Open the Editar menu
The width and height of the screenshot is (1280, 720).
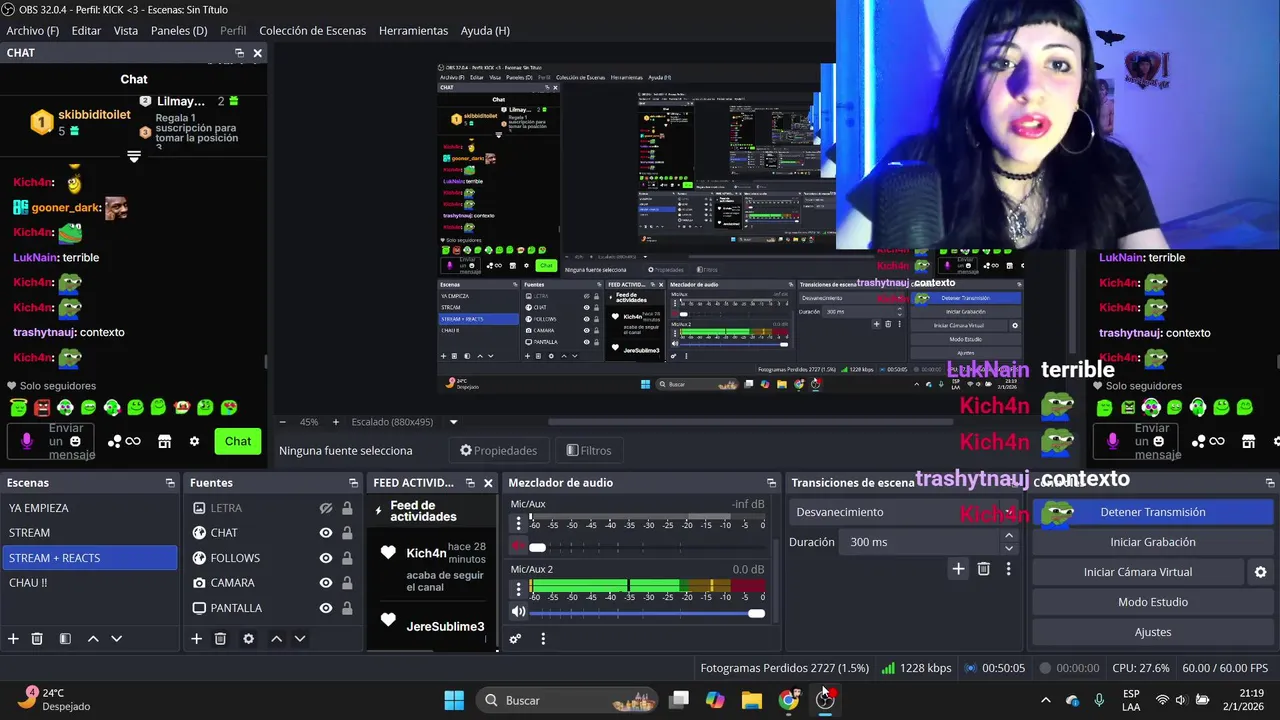(x=86, y=31)
